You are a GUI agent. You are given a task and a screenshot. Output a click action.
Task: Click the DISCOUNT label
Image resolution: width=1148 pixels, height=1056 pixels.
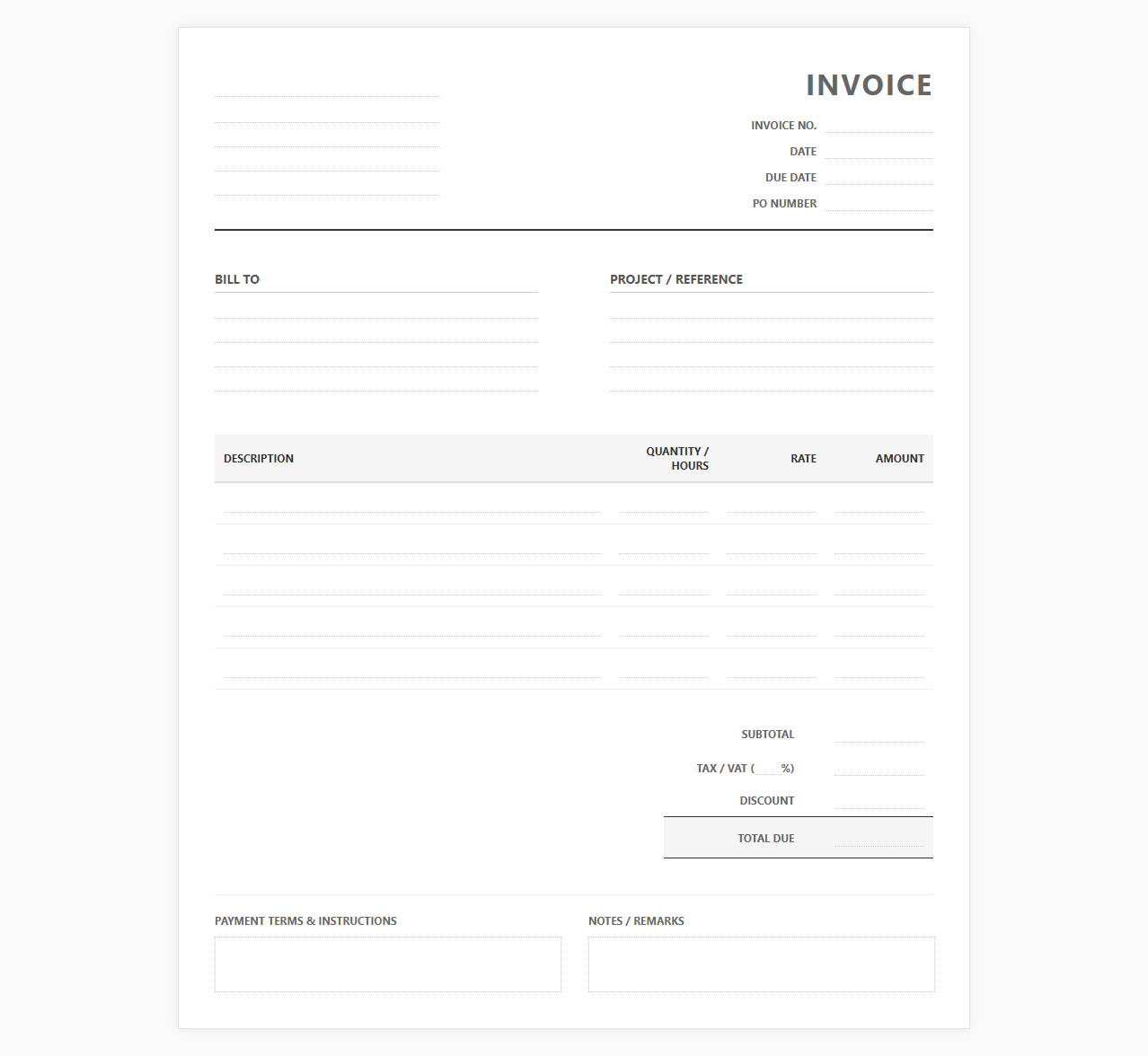tap(767, 800)
